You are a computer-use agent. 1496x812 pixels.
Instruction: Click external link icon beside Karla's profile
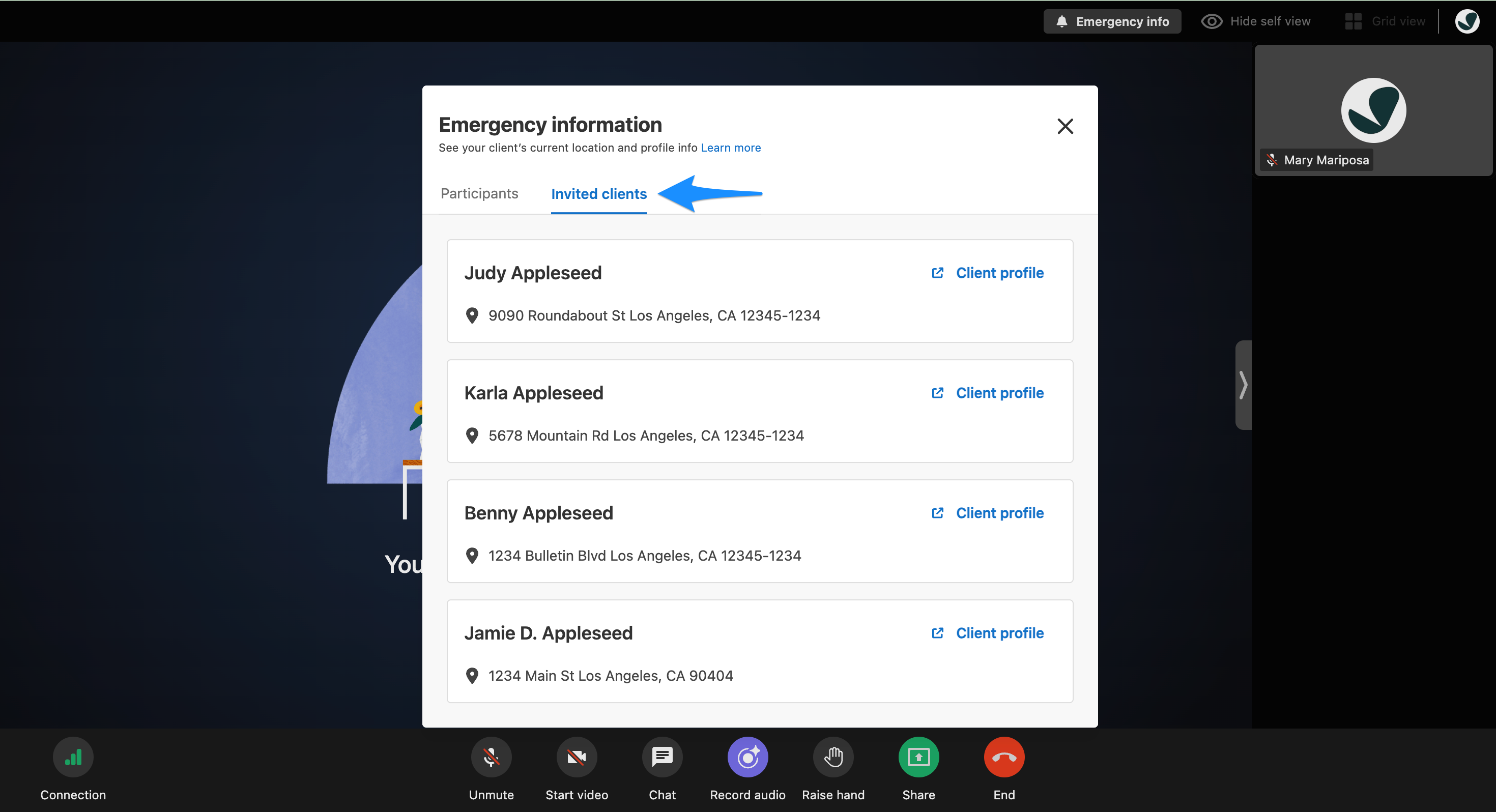click(937, 393)
